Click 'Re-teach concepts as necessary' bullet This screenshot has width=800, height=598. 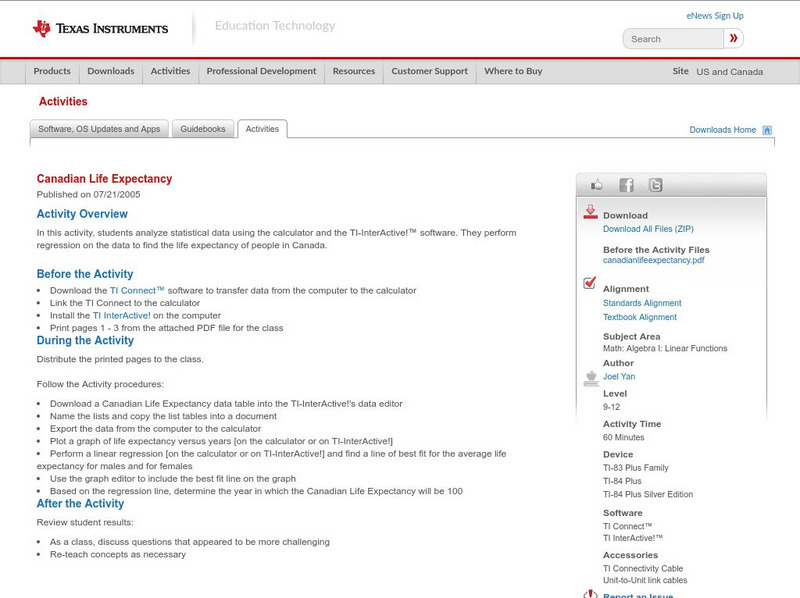coord(118,555)
